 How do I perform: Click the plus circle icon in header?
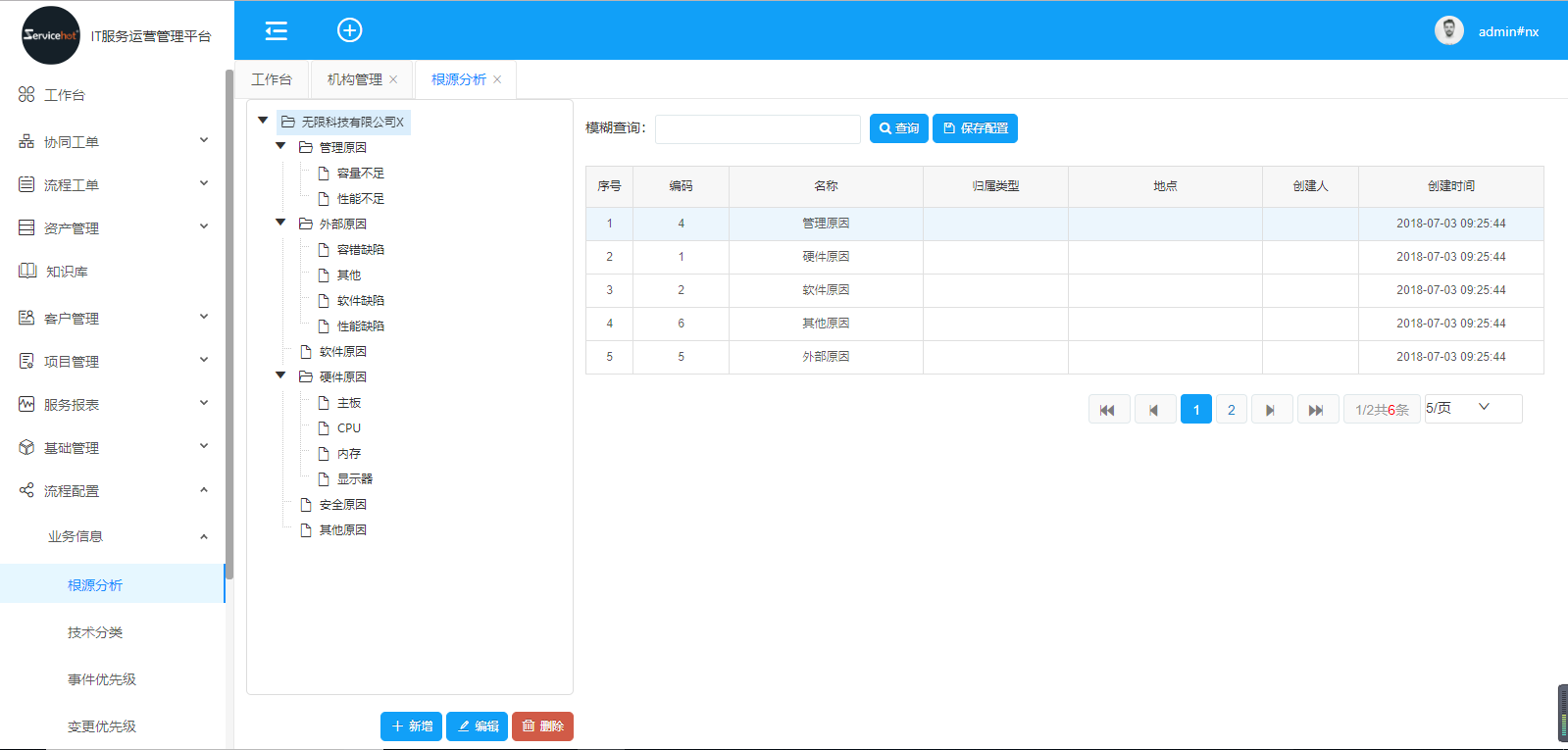pos(349,30)
